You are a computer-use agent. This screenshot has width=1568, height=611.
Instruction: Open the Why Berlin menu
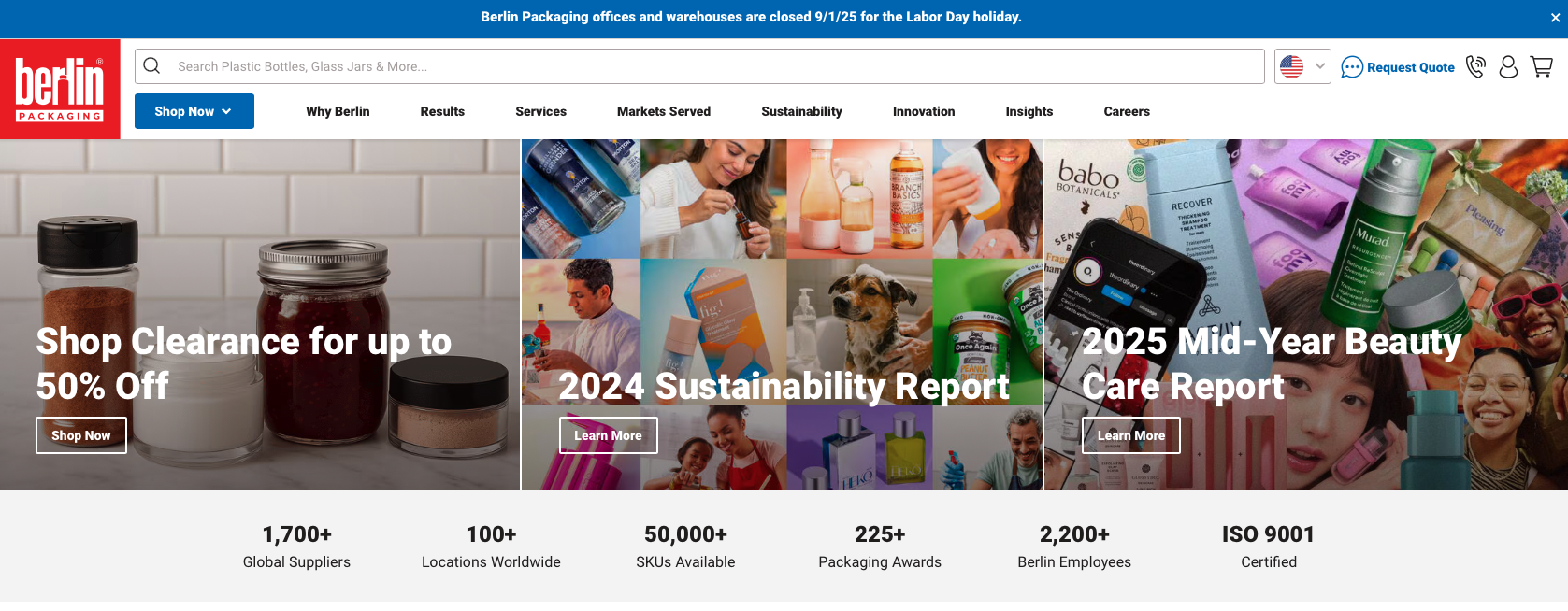click(338, 111)
